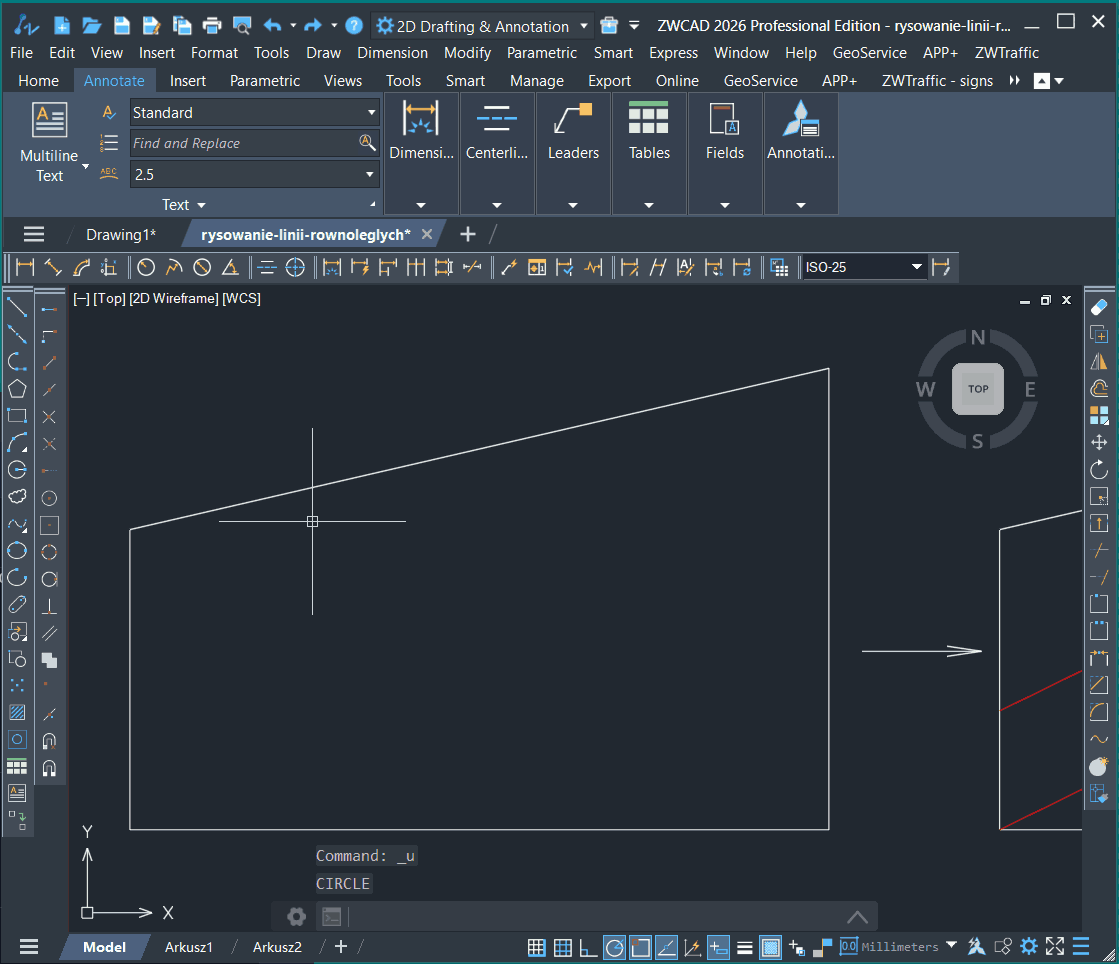Screen dimensions: 1119x964
Task: Switch to the Parametric ribbon tab
Action: 265,81
